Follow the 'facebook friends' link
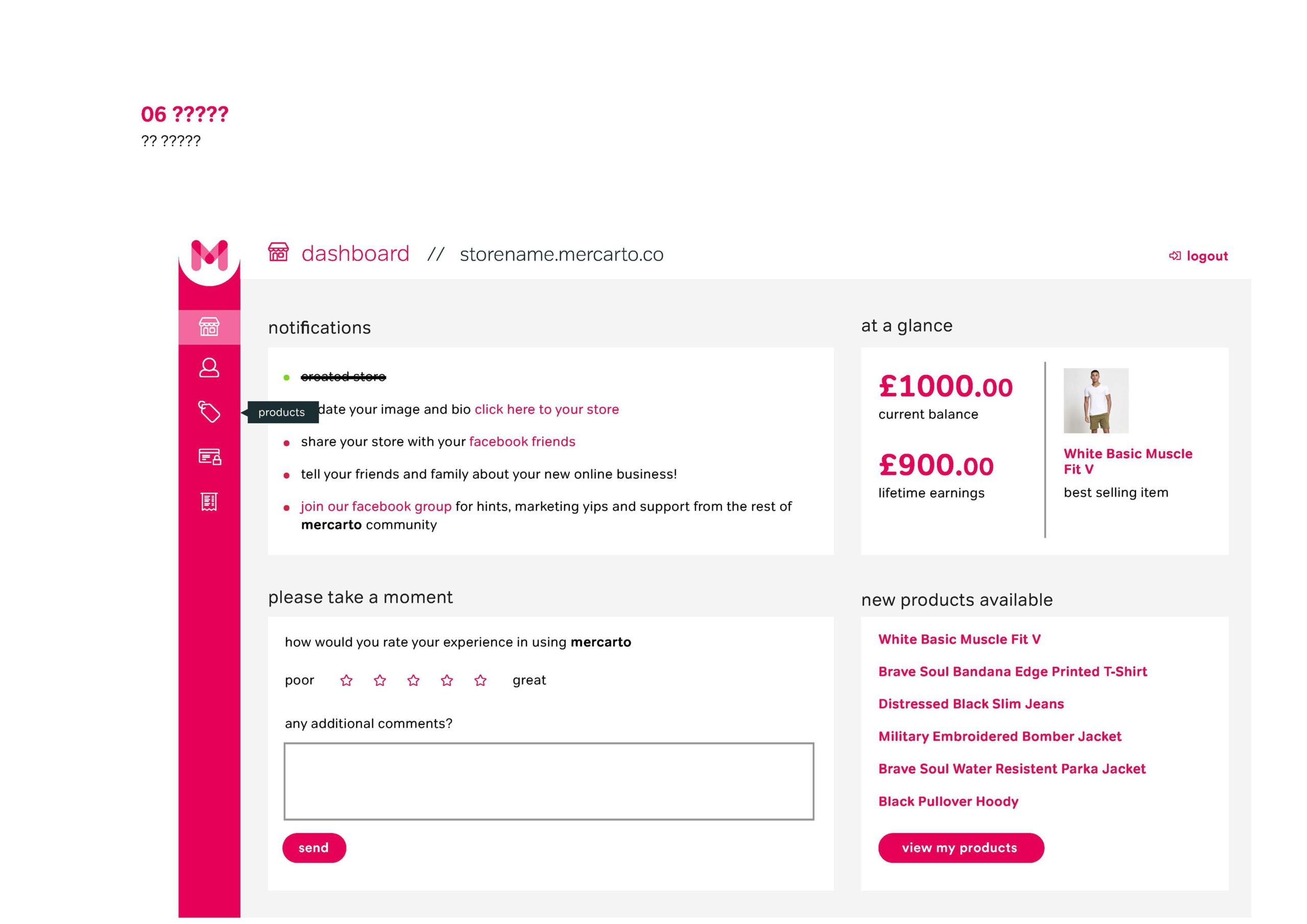The image size is (1307, 924). pos(522,442)
